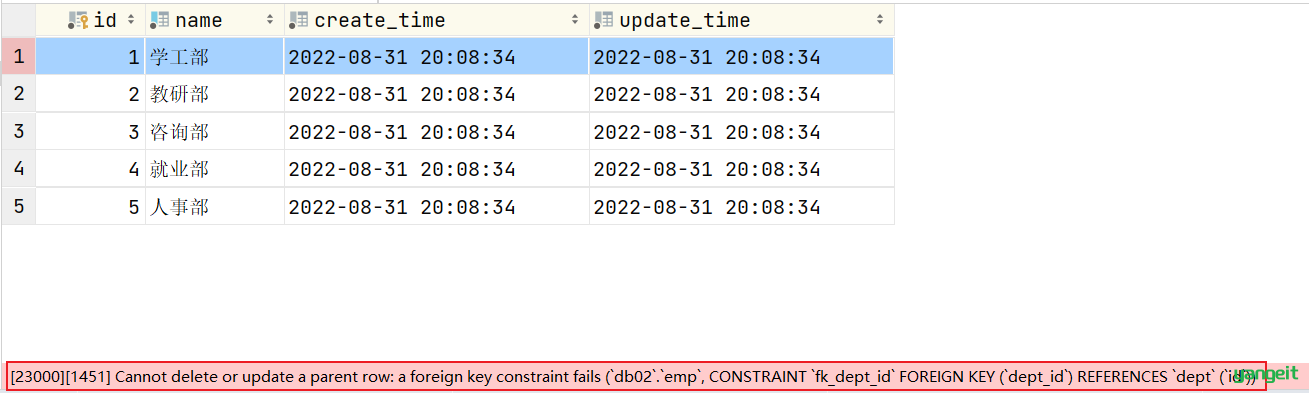Select the 咨询部 name cell
The image size is (1309, 393).
pyautogui.click(x=215, y=132)
